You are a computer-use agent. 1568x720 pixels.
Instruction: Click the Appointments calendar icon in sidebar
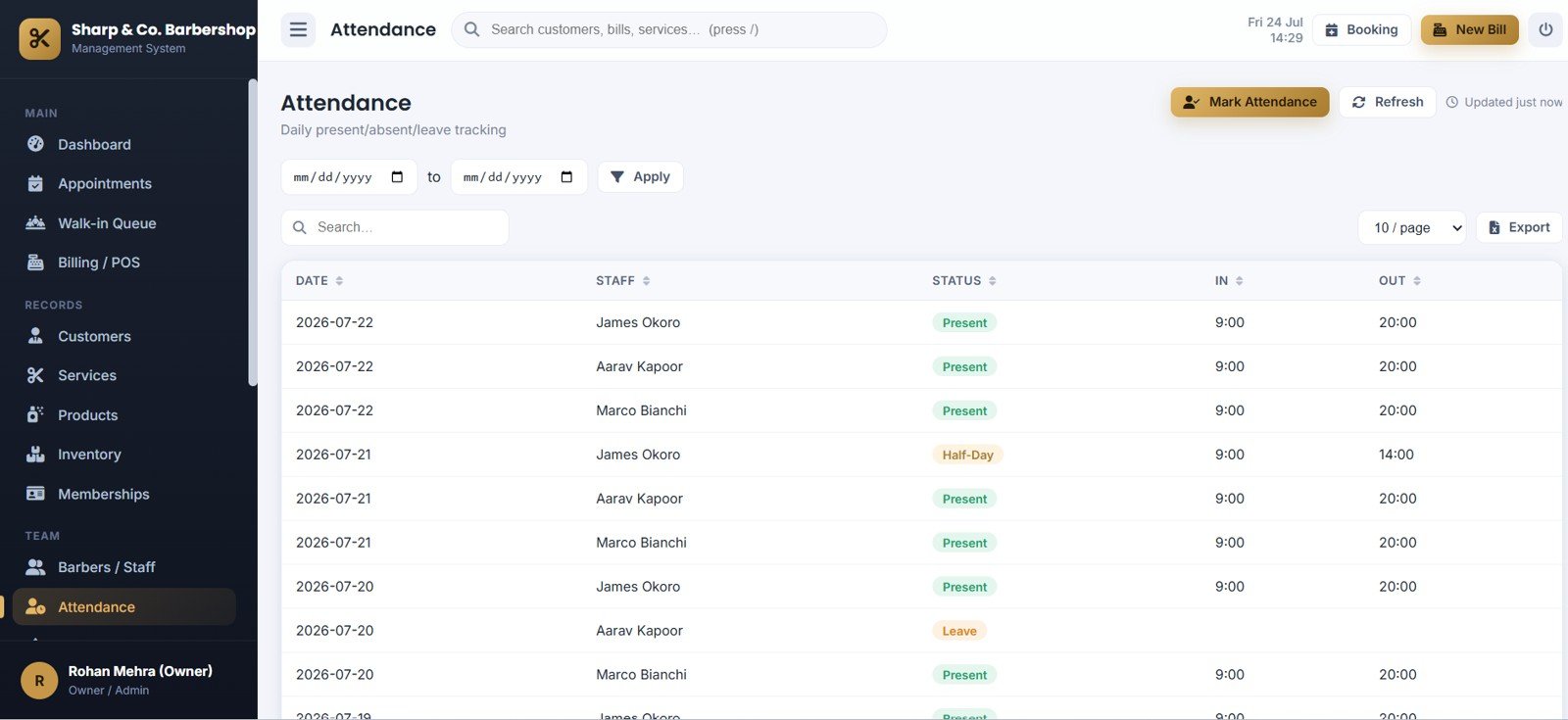coord(35,183)
